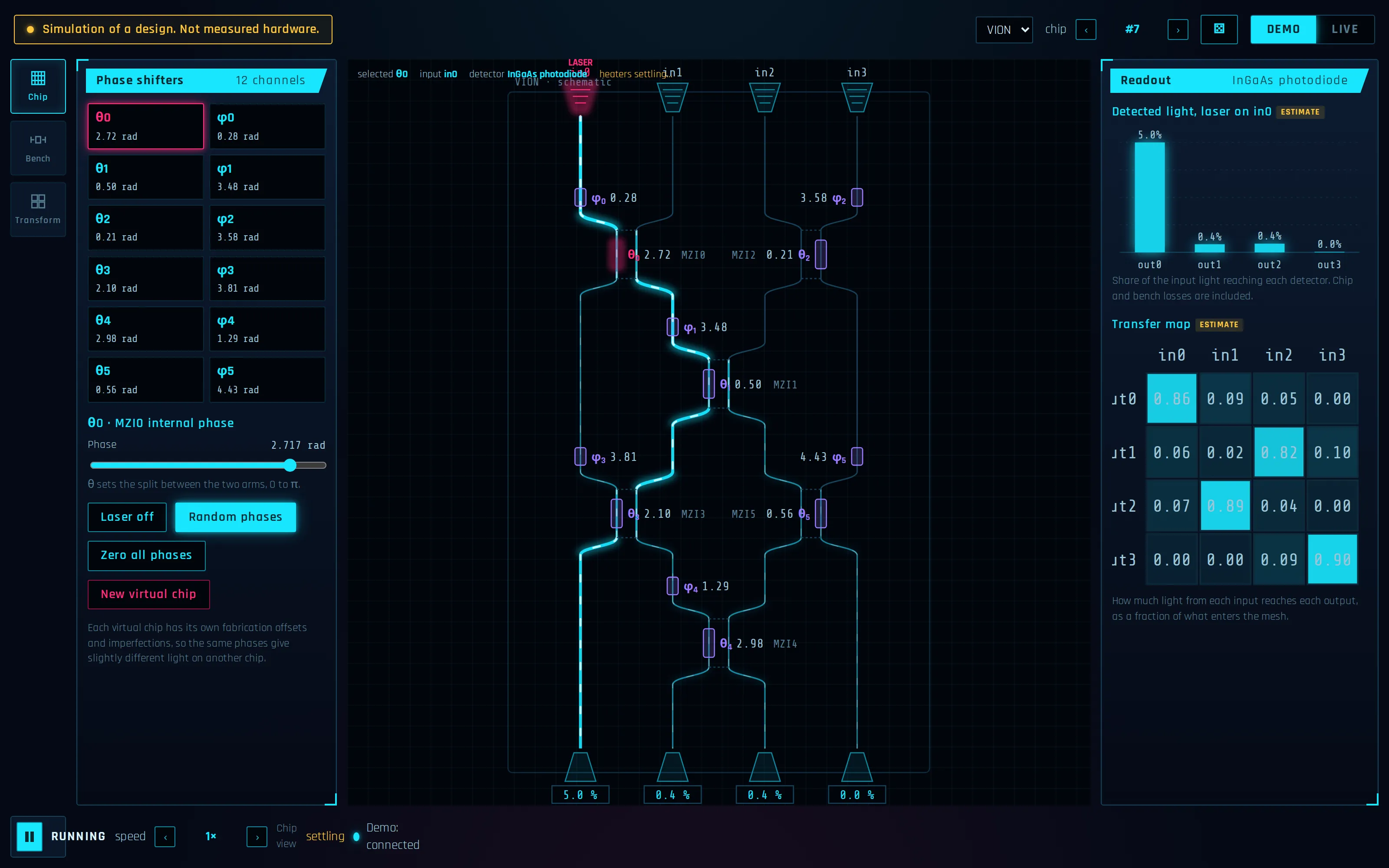Switch to LIVE mode
1389x868 pixels.
(1345, 29)
